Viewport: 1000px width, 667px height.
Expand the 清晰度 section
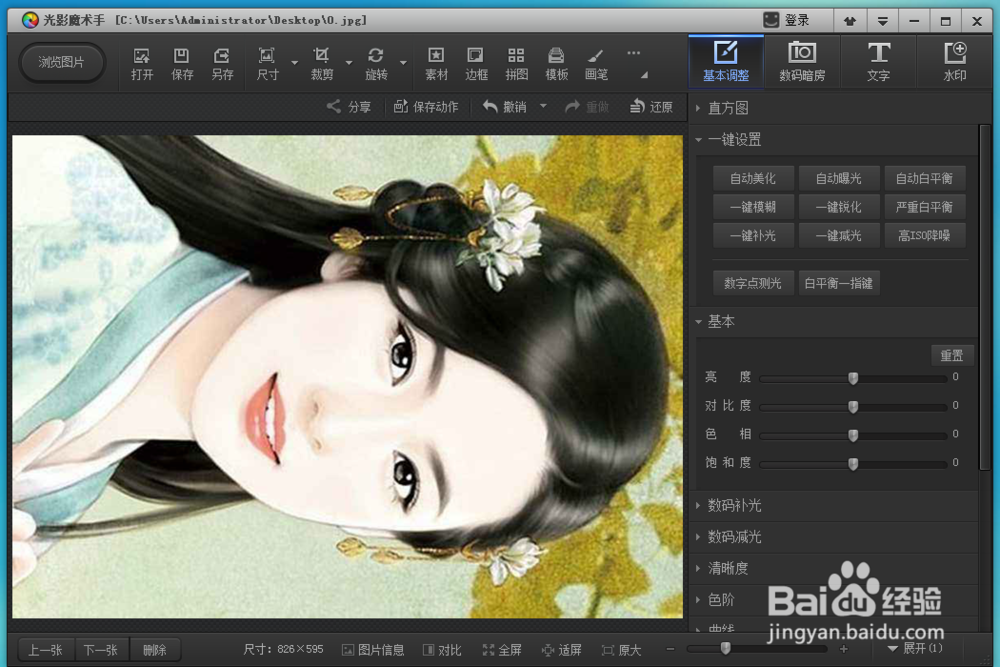(727, 568)
